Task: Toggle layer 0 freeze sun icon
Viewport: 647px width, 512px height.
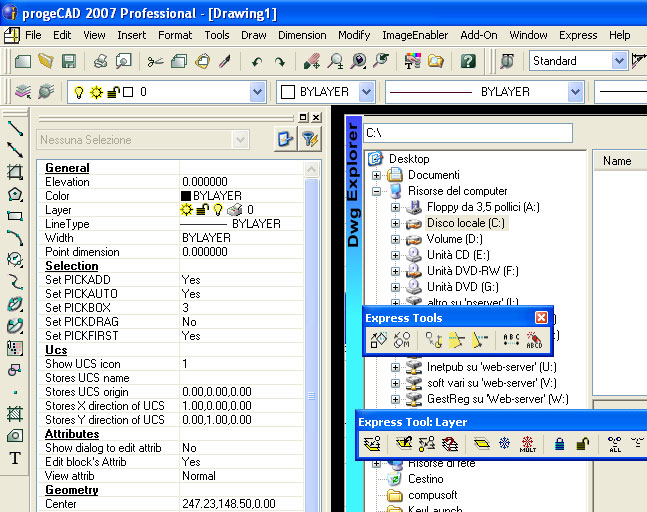Action: pos(95,92)
